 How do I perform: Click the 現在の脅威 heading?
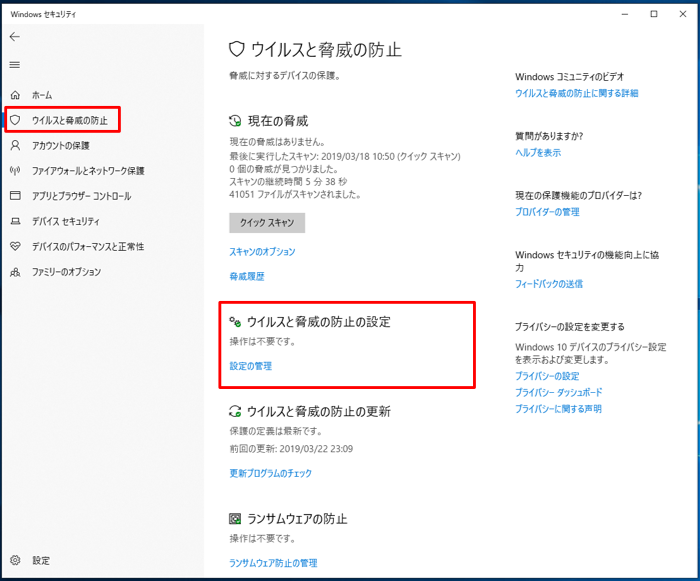pos(278,121)
